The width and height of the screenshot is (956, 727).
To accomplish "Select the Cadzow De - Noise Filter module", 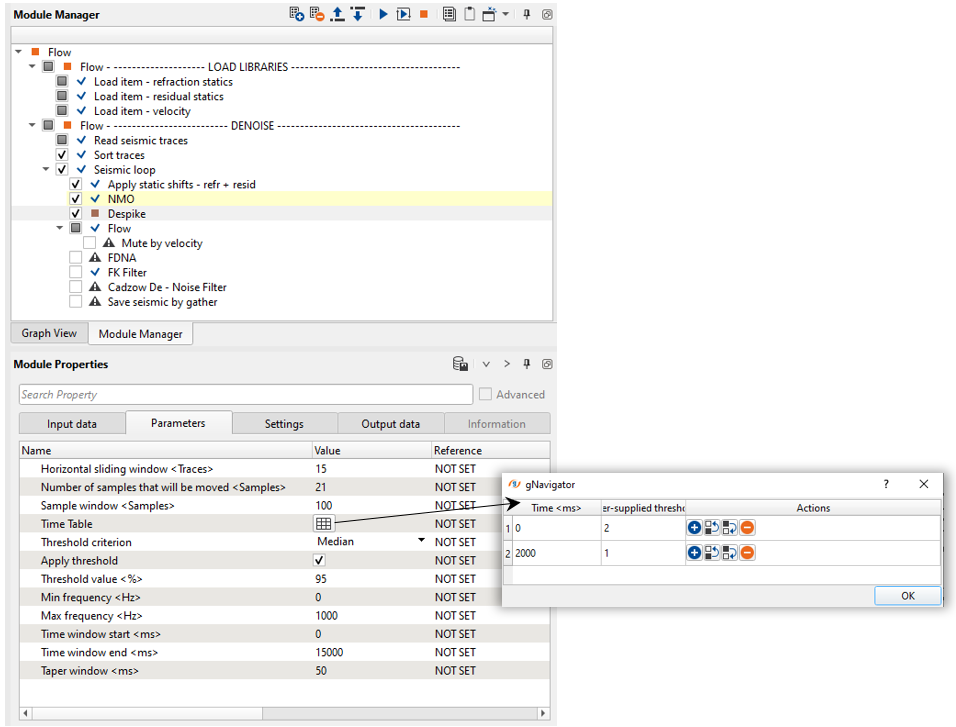I will (x=167, y=287).
